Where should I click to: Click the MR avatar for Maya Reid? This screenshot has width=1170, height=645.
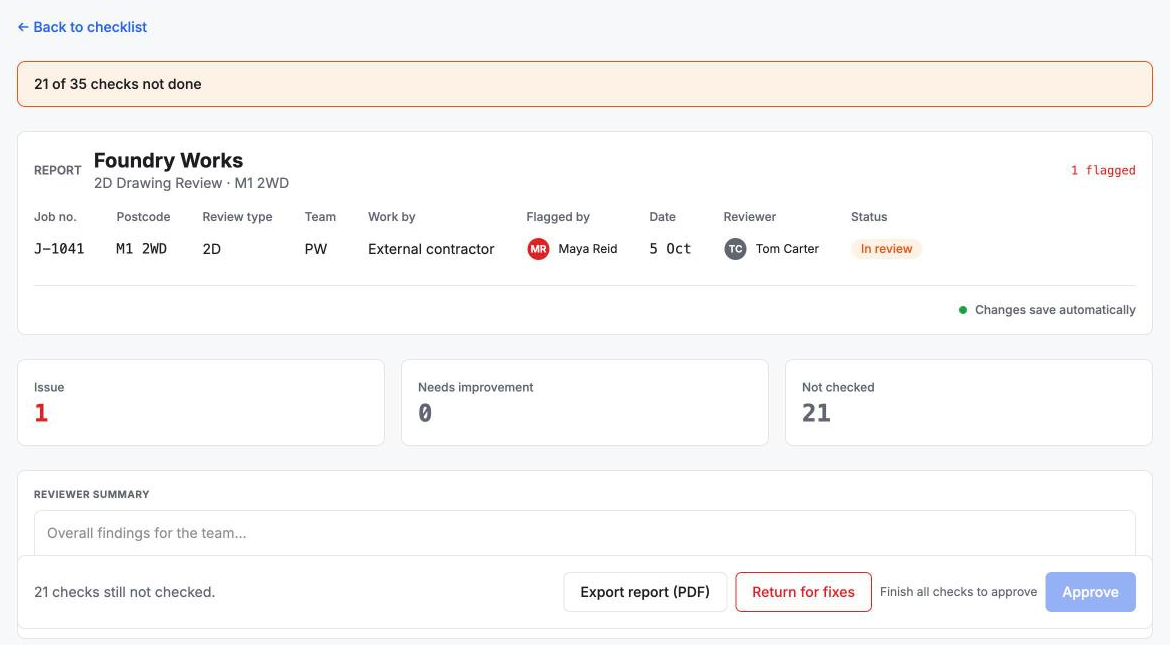tap(538, 249)
